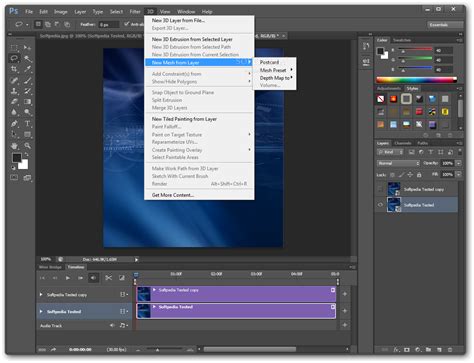This screenshot has height=363, width=474.
Task: Select the Dodge tool
Action: click(x=27, y=112)
